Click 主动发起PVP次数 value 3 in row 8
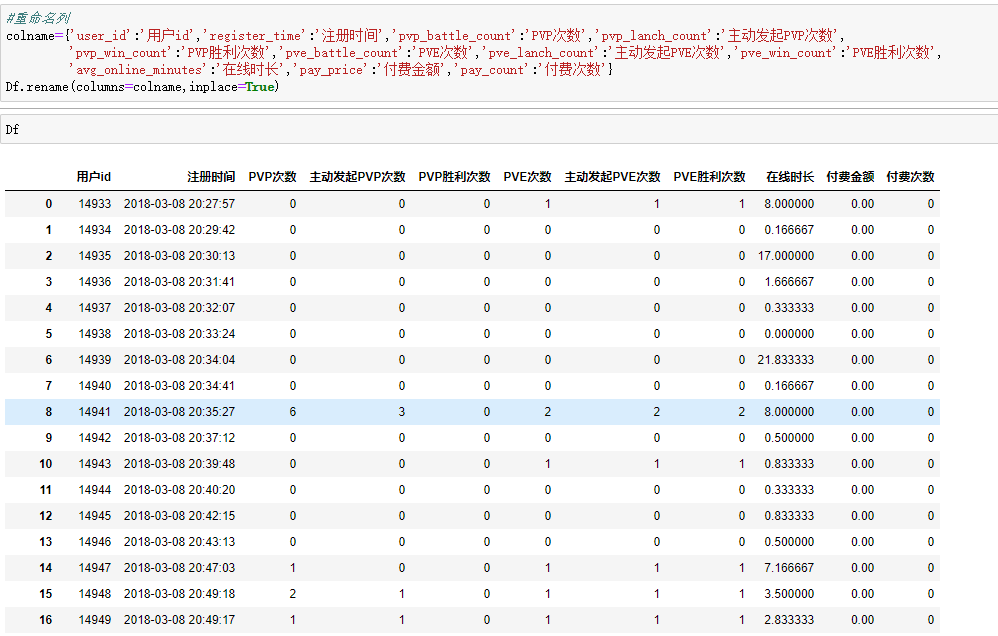The height and width of the screenshot is (636, 998). click(402, 412)
